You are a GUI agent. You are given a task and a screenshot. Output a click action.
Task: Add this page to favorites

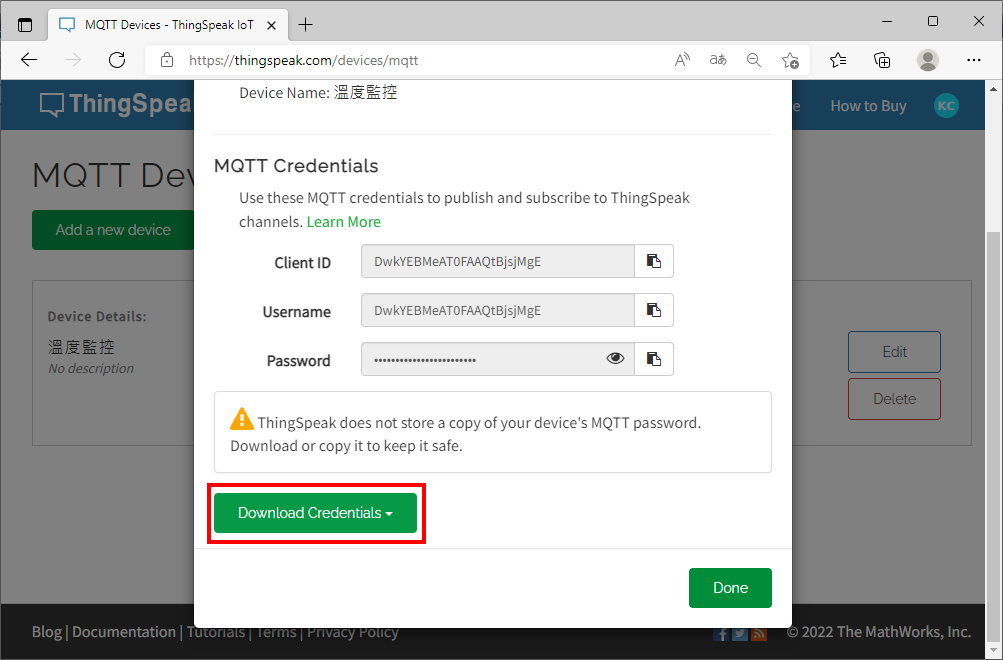point(790,60)
